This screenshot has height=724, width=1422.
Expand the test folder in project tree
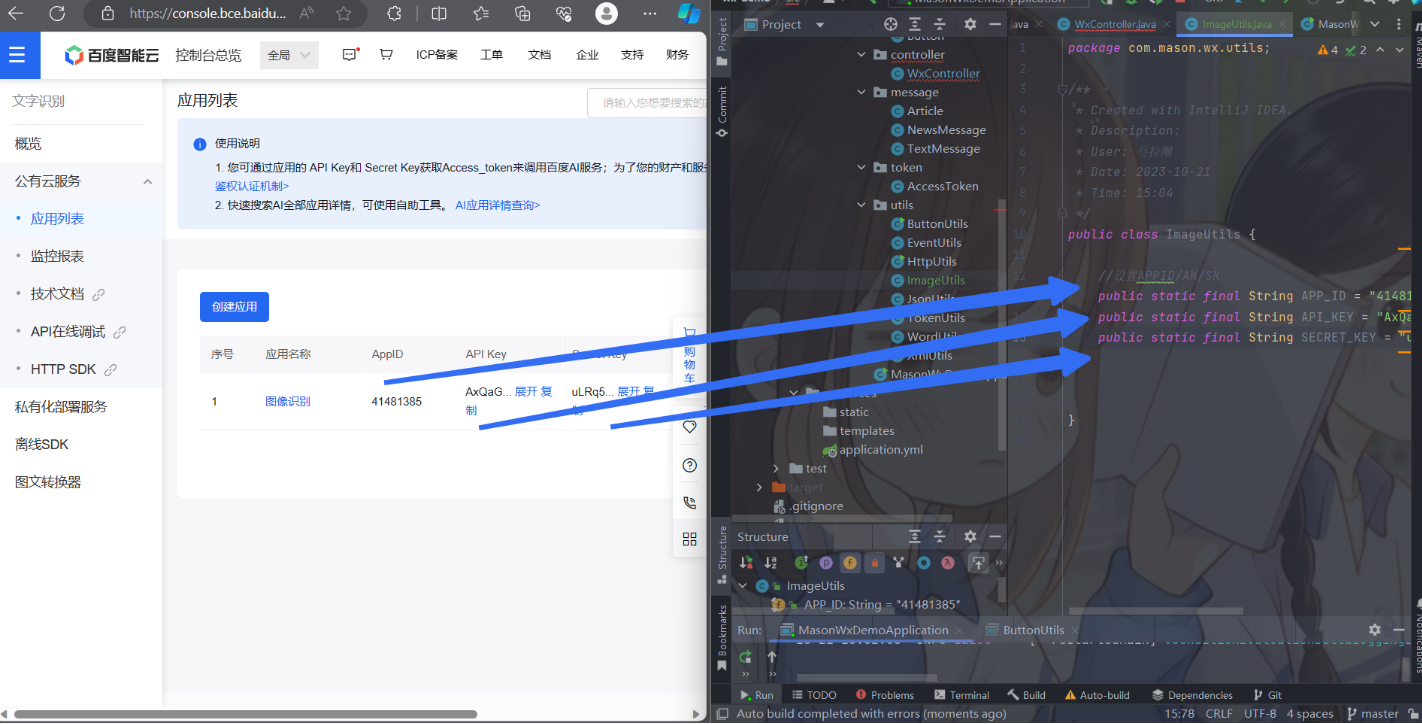point(776,468)
